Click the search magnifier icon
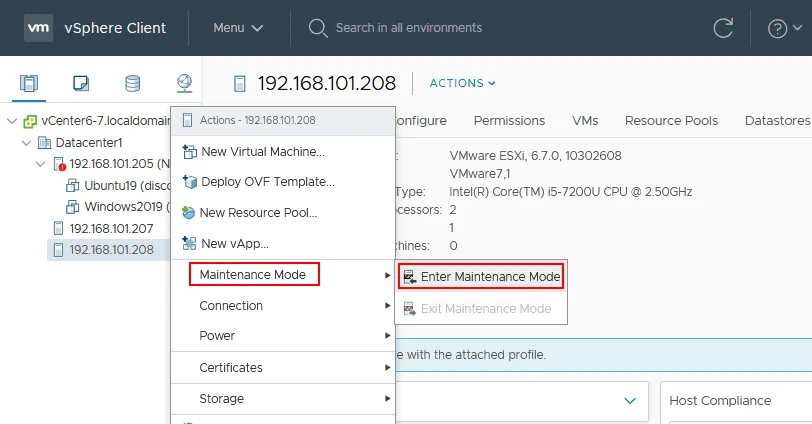 pyautogui.click(x=318, y=28)
